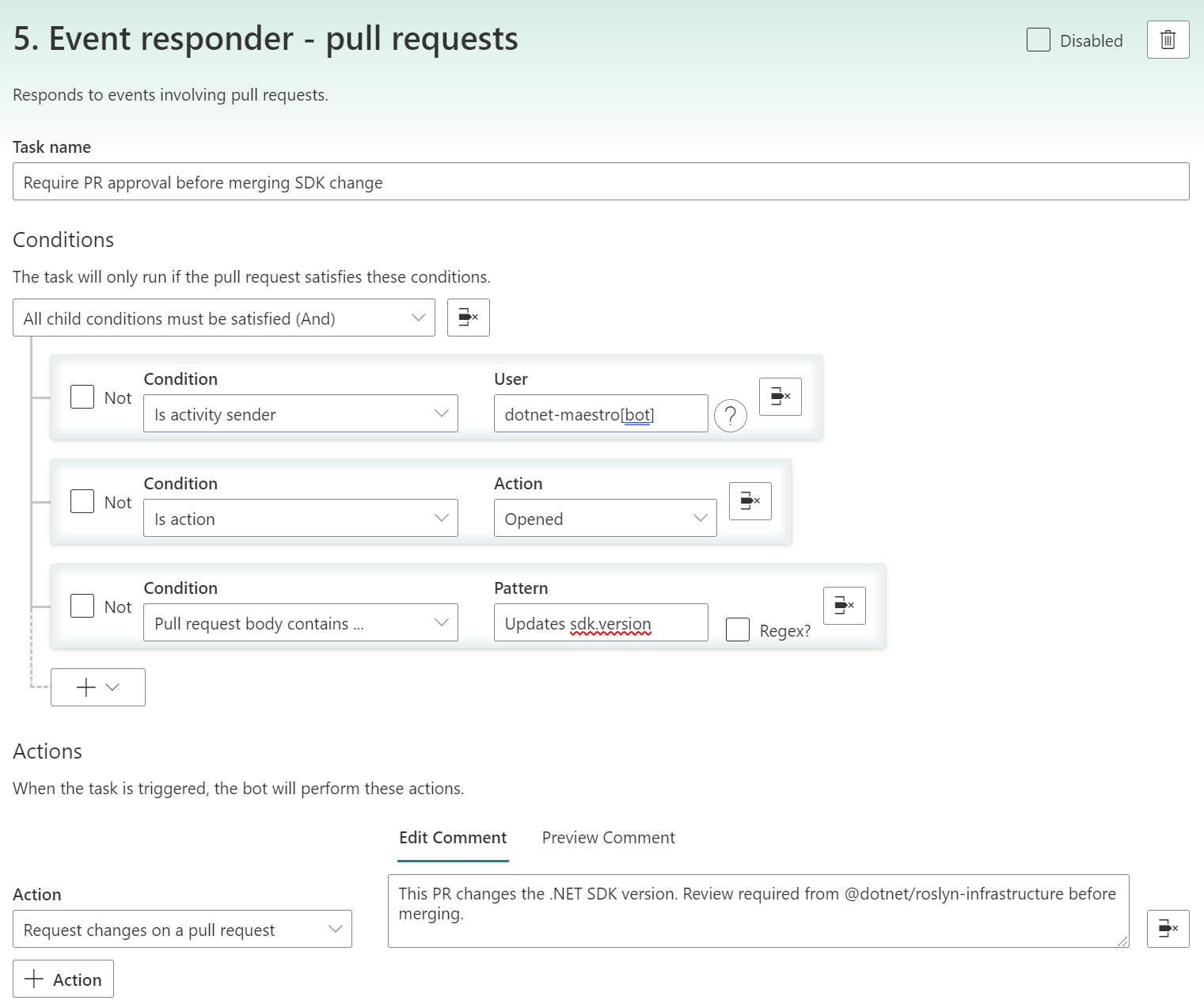1204x1008 pixels.
Task: Remove the 'Is action' condition
Action: pyautogui.click(x=749, y=501)
